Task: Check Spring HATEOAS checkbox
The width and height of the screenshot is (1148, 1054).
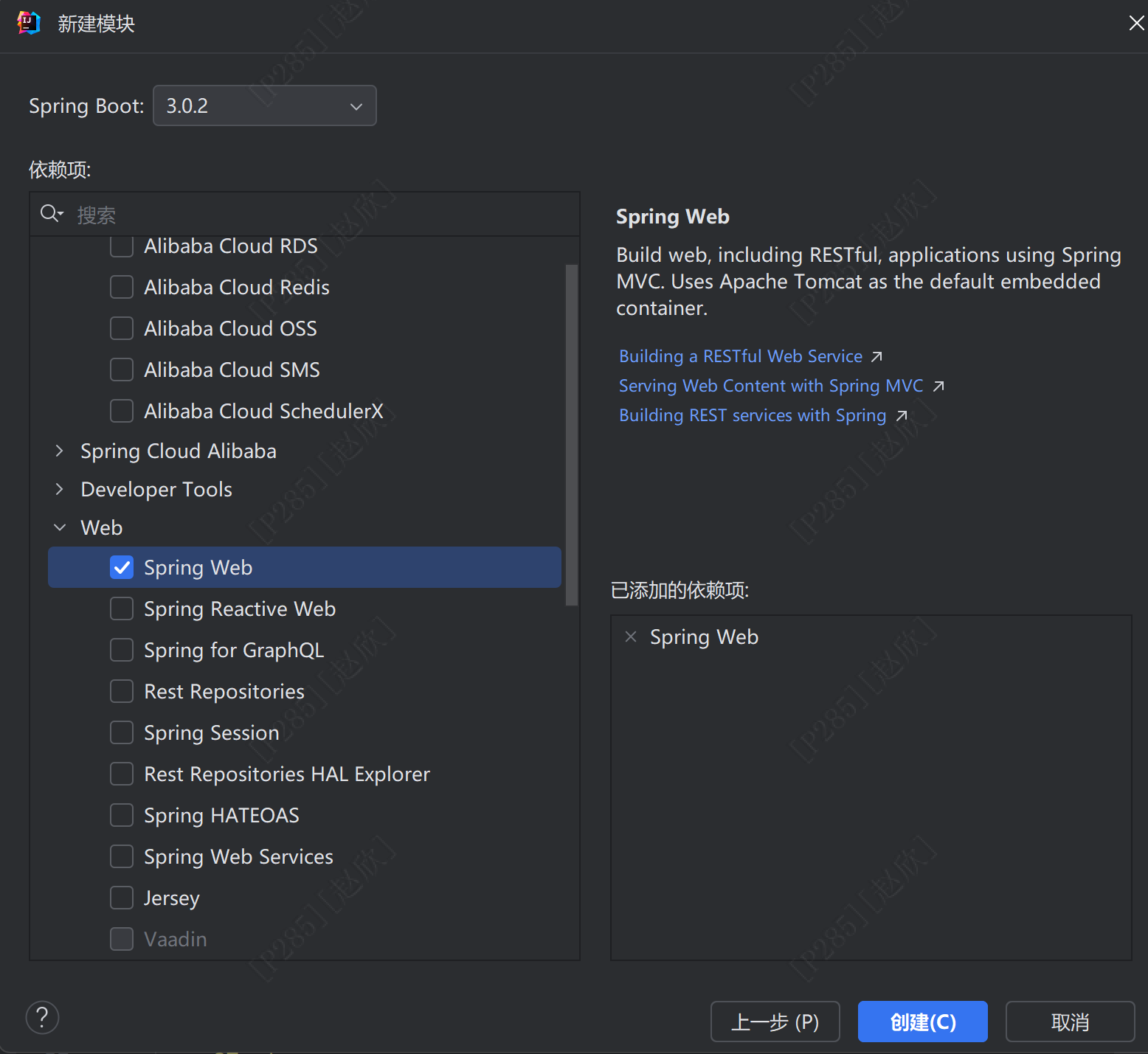Action: click(x=122, y=815)
